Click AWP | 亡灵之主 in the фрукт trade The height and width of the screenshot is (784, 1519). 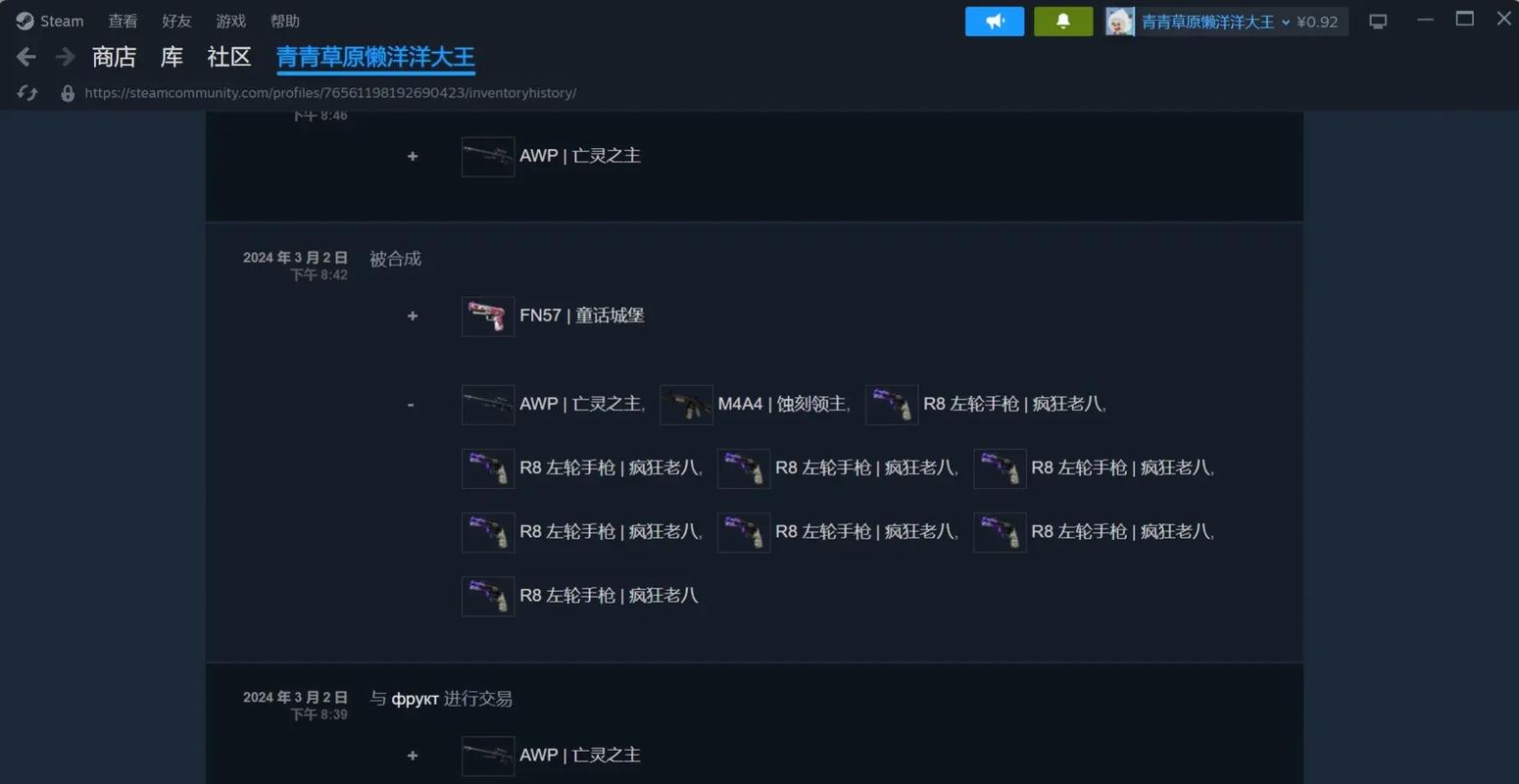click(x=580, y=755)
